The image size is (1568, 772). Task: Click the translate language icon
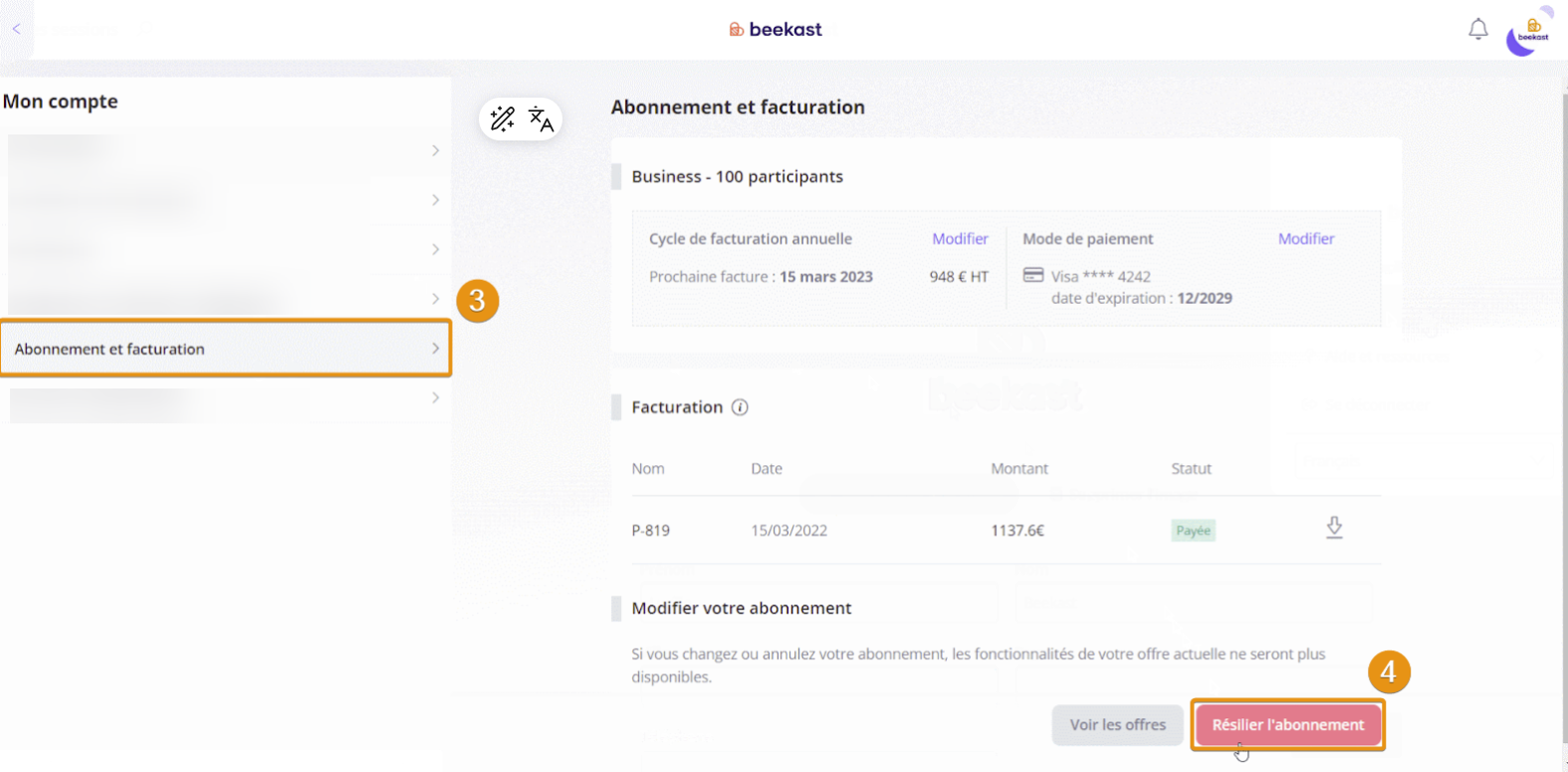(541, 120)
